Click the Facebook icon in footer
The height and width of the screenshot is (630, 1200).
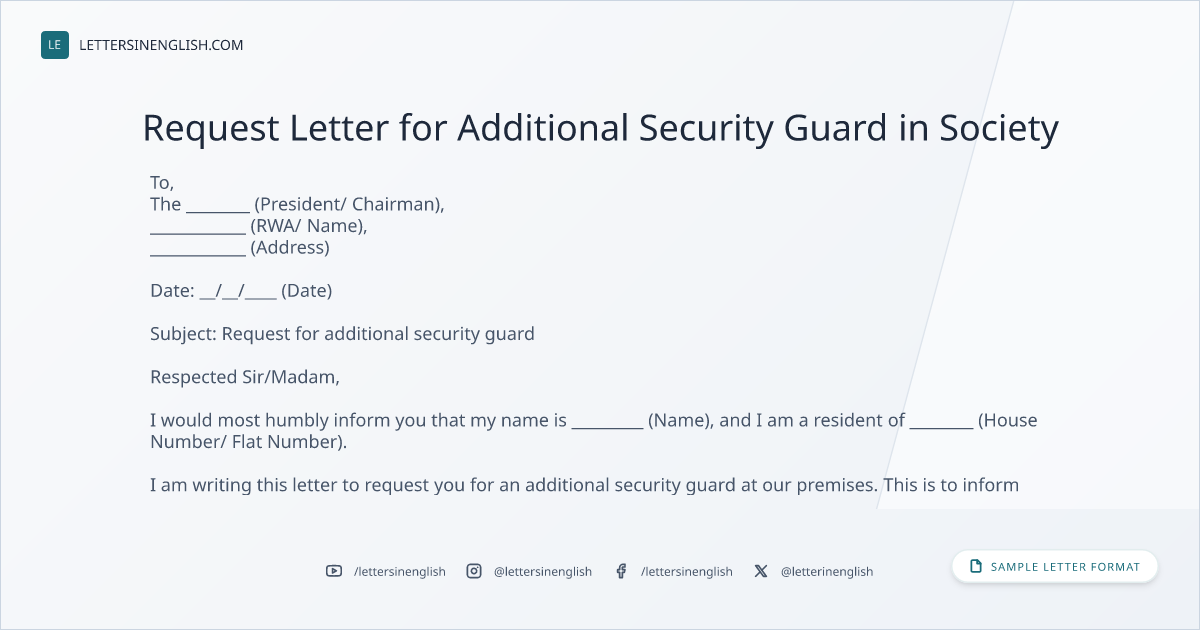click(621, 571)
